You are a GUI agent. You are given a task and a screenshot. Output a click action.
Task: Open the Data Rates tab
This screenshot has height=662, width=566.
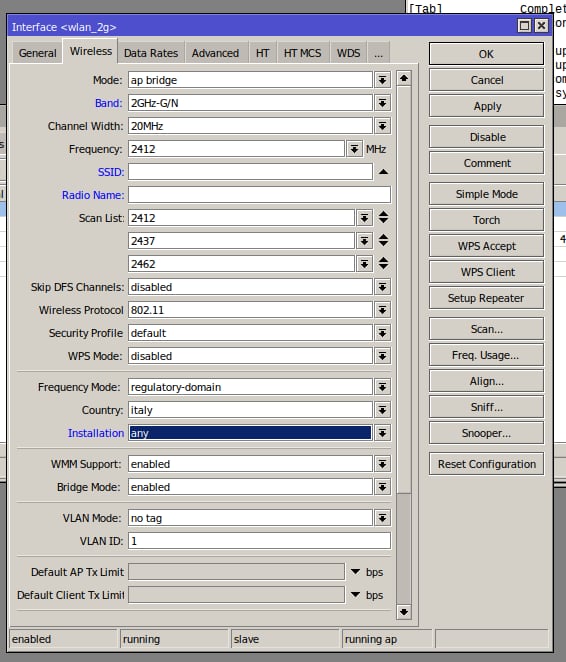pyautogui.click(x=151, y=53)
